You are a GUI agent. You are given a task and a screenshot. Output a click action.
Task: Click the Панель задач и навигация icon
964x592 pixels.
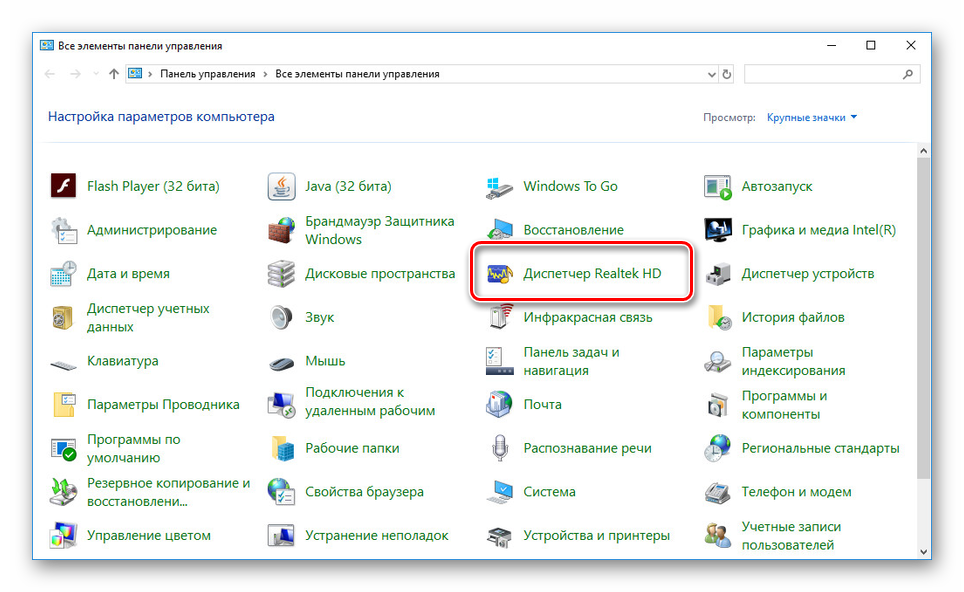coord(499,361)
